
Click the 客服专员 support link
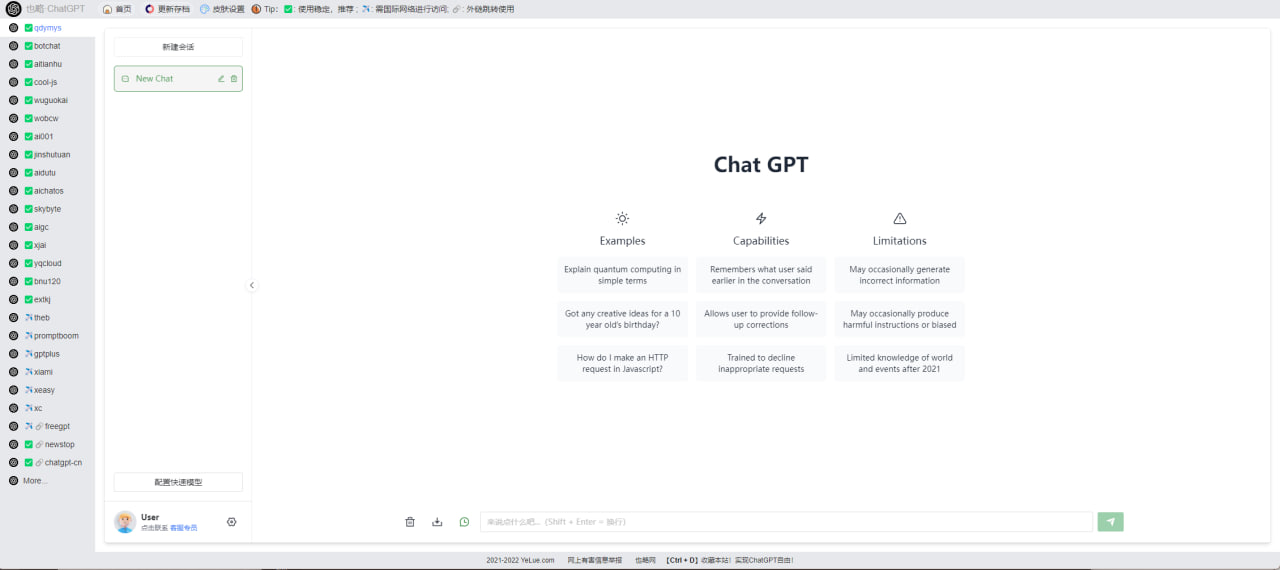(183, 528)
